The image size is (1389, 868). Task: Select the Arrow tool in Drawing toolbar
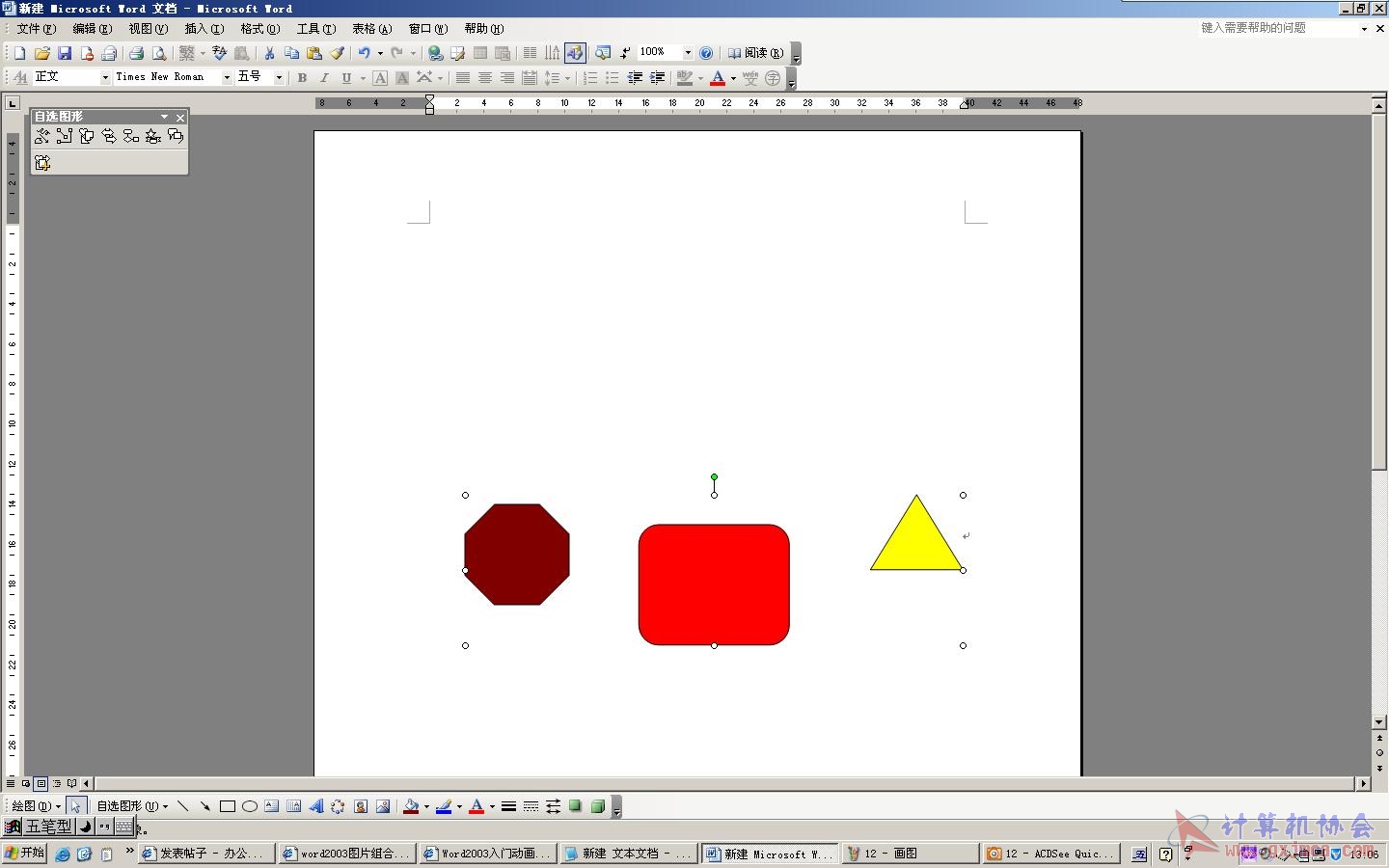click(x=204, y=806)
